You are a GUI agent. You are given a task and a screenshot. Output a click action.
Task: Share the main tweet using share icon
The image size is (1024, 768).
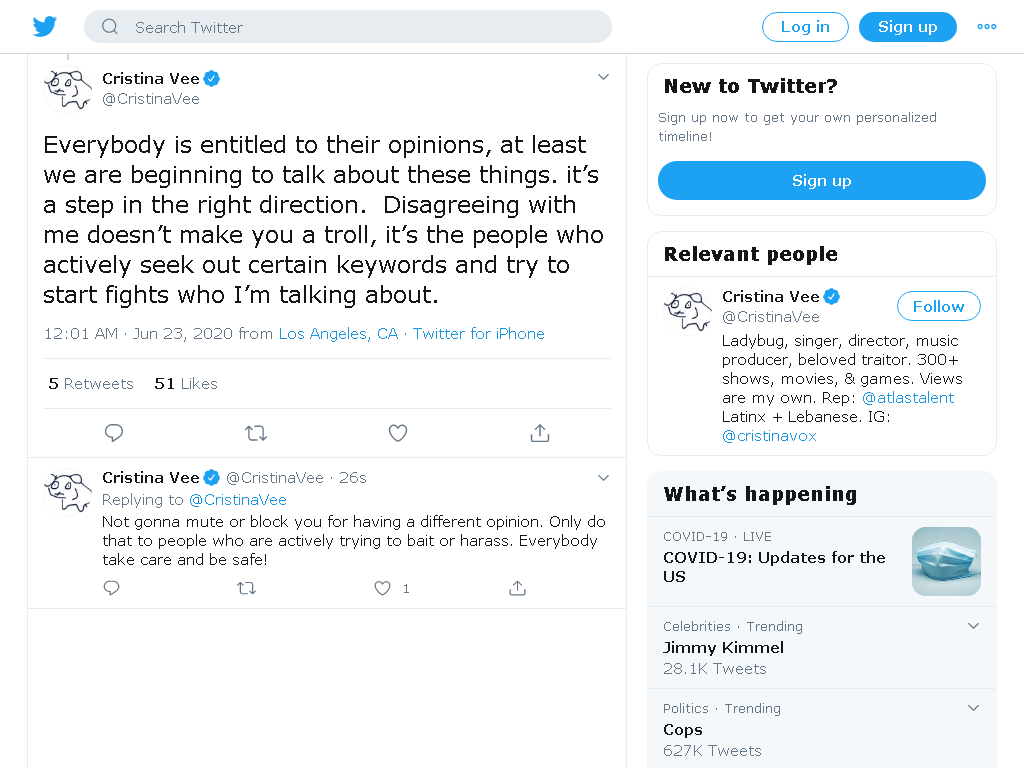pyautogui.click(x=540, y=433)
